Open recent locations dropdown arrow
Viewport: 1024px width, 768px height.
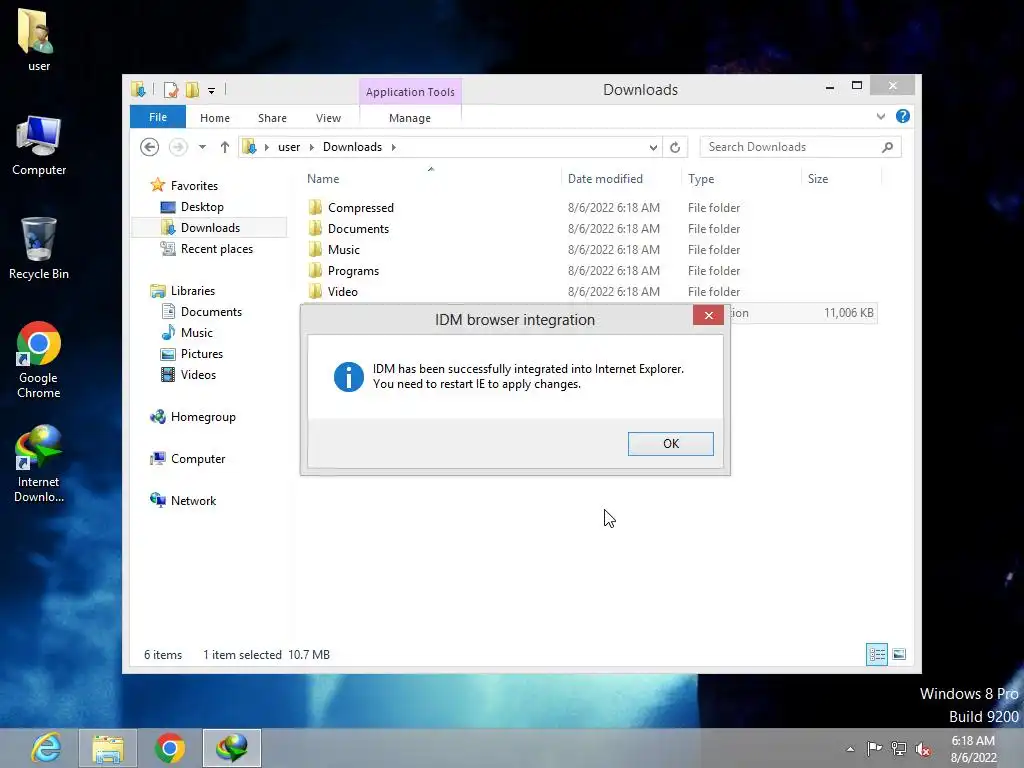[x=202, y=147]
